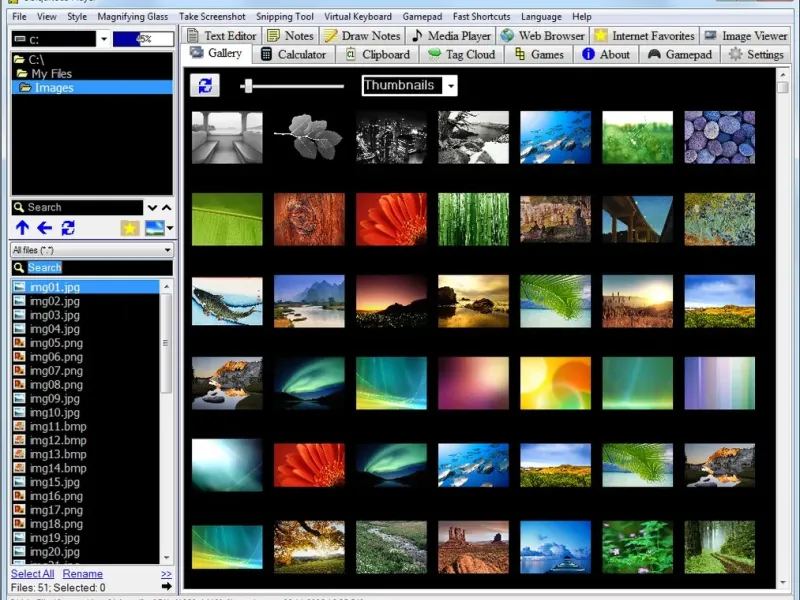Select the My Files folder in tree
Screen dimensions: 800x600
(x=52, y=74)
